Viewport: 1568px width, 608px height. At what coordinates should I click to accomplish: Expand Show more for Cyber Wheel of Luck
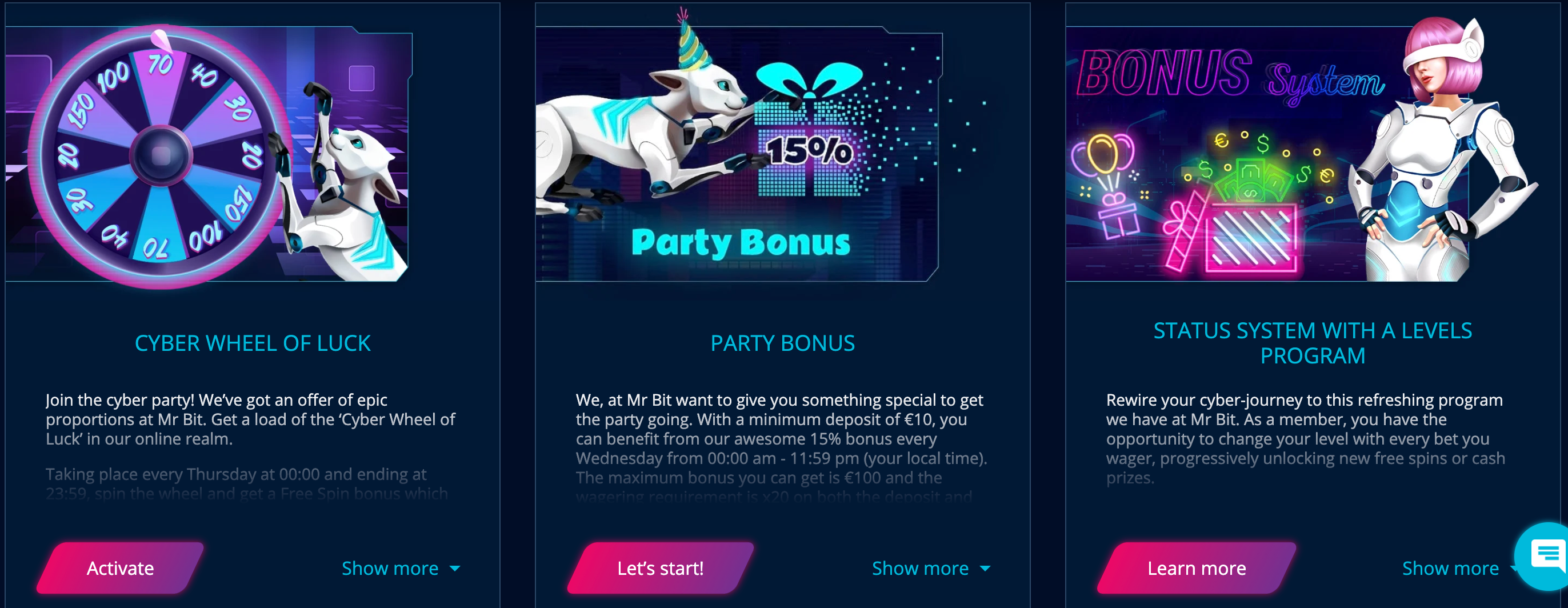point(401,569)
